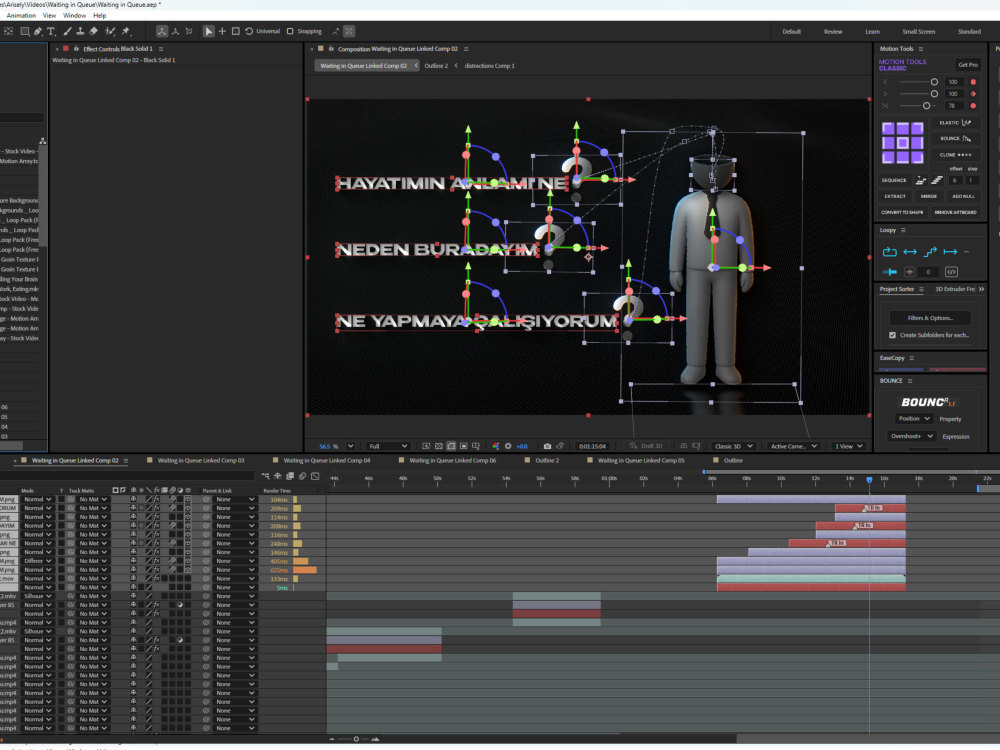
Task: Click the Loopy expression code icon
Action: point(951,272)
